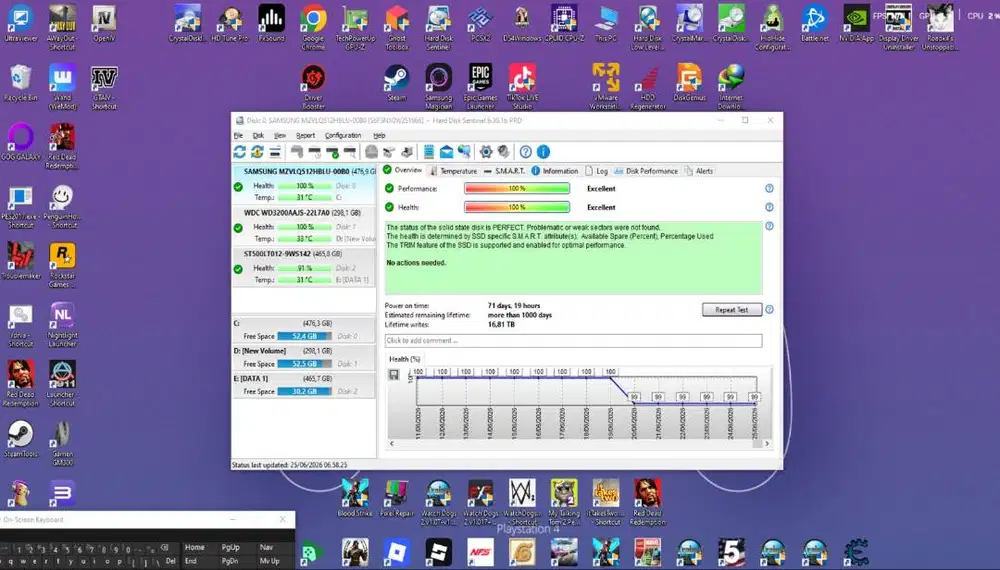Screen dimensions: 1000x570
Task: Click the Repeat Test button
Action: [x=732, y=310]
